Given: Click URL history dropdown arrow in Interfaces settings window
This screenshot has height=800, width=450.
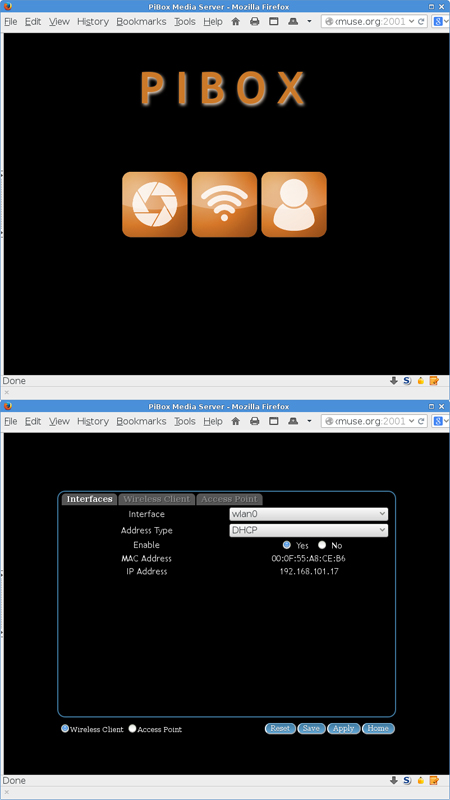Looking at the screenshot, I should click(411, 421).
